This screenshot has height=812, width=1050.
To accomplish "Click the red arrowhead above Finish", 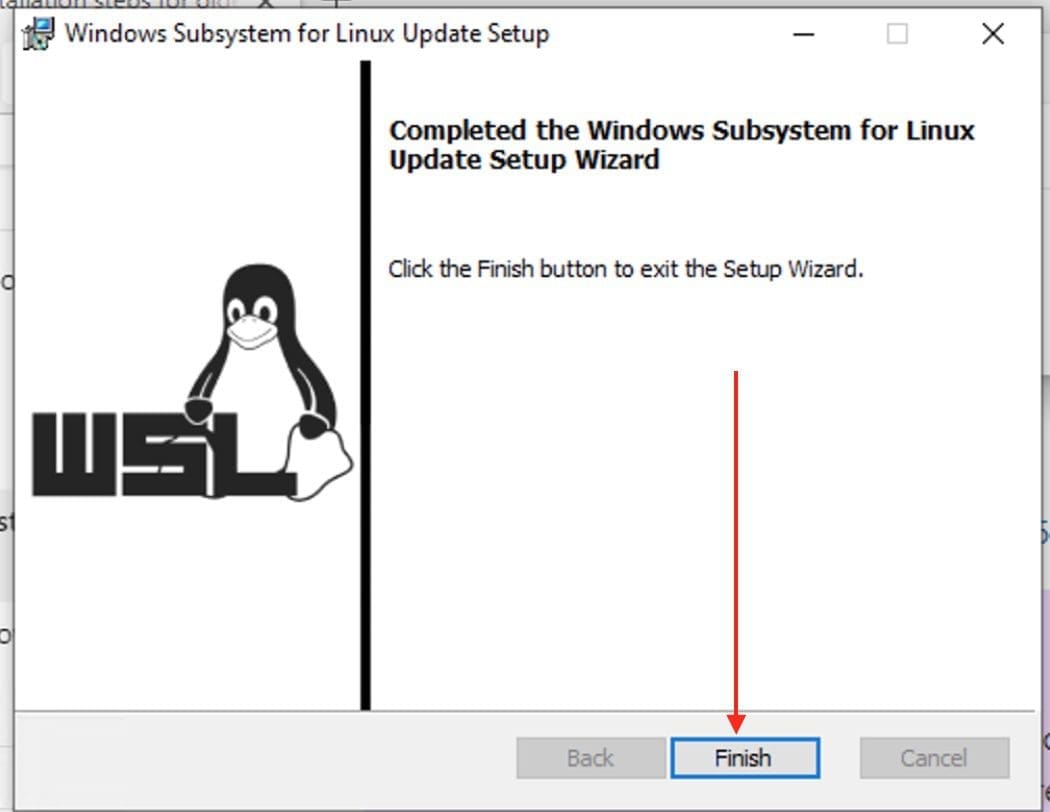I will pyautogui.click(x=736, y=723).
